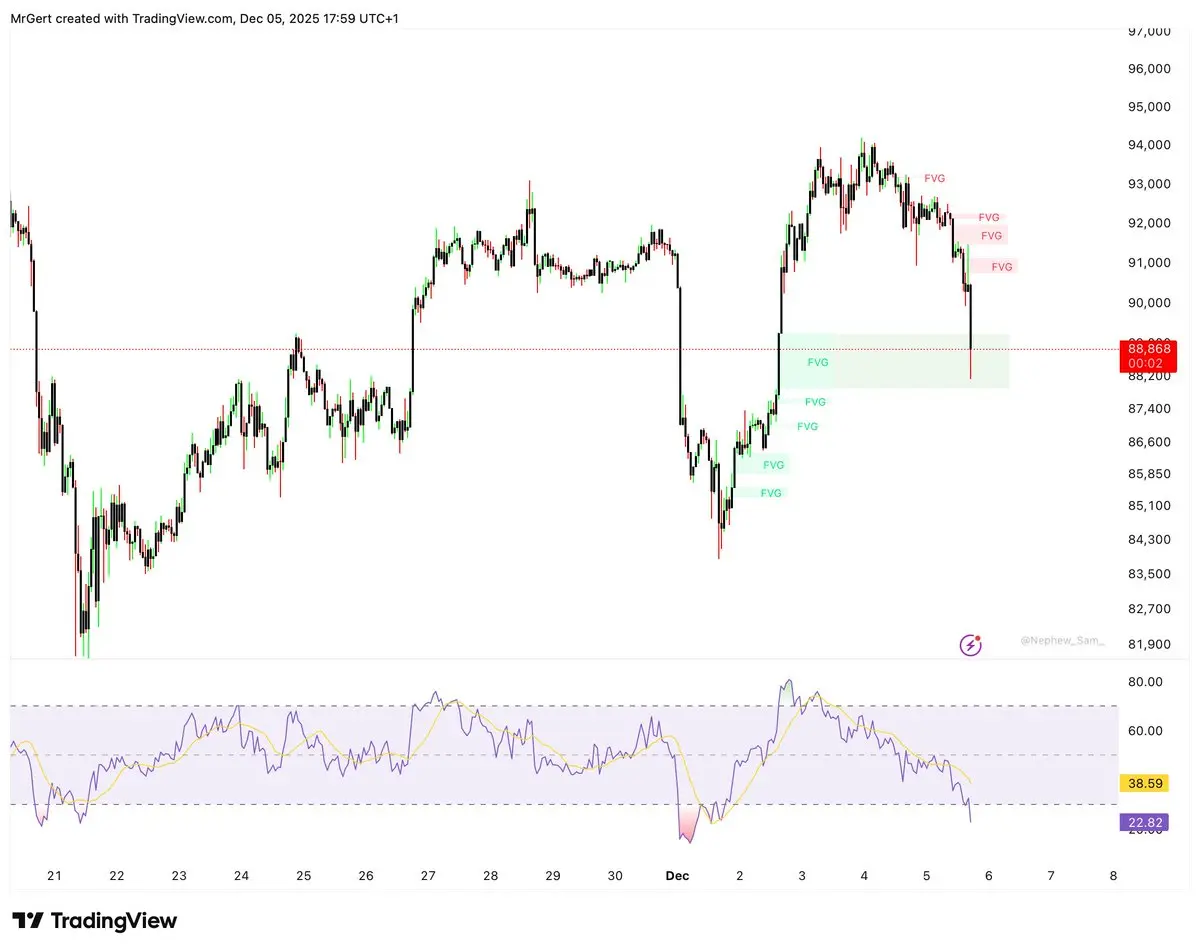
Task: Click date 29 on the time axis
Action: click(553, 875)
